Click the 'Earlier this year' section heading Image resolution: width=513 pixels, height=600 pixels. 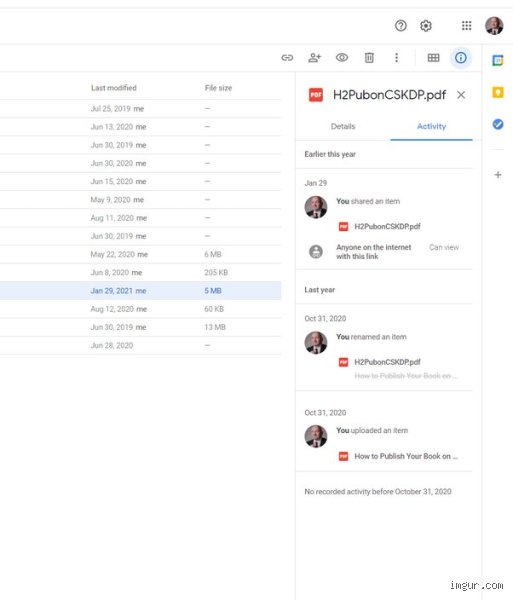tap(330, 154)
